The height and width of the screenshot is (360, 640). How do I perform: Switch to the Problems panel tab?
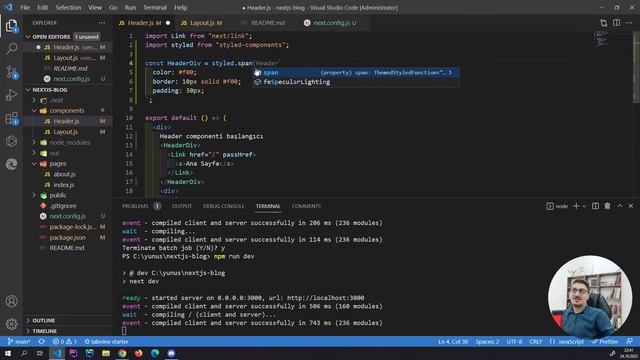click(141, 206)
